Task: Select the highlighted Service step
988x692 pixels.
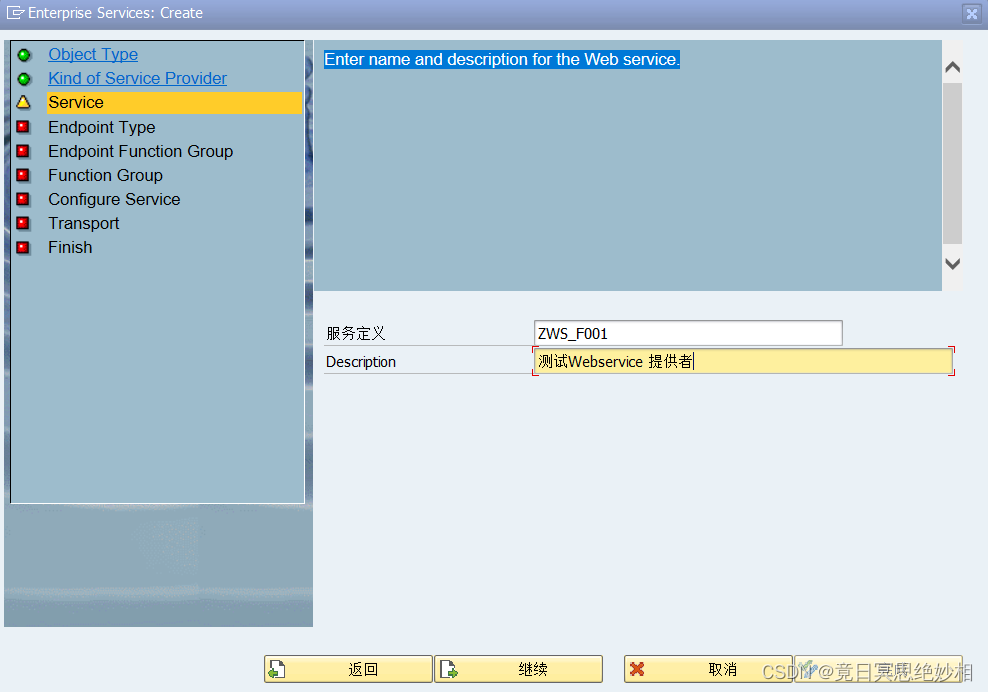Action: 76,102
